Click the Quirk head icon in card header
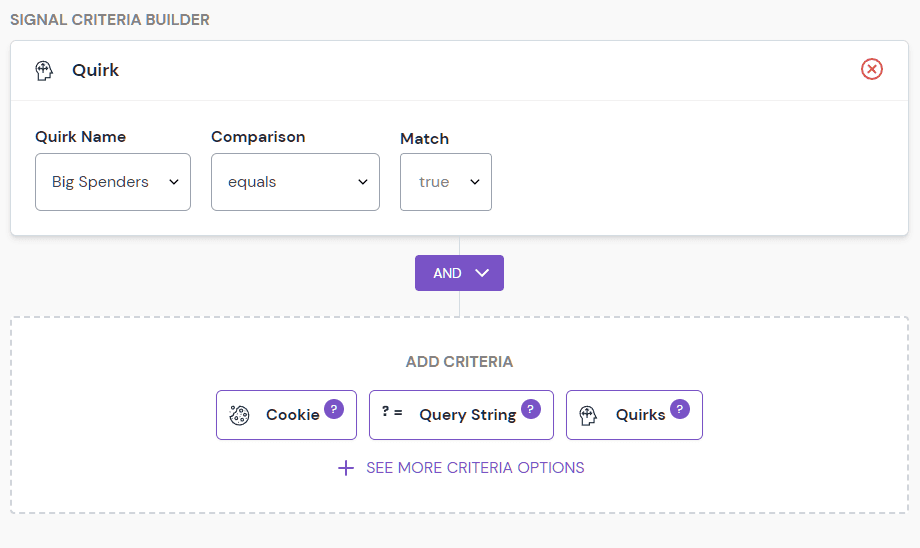Screen dimensions: 920x548 point(44,70)
